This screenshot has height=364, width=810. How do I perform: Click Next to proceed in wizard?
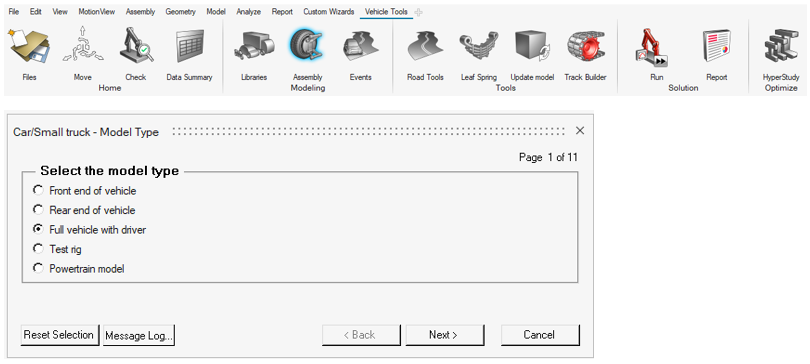click(444, 335)
